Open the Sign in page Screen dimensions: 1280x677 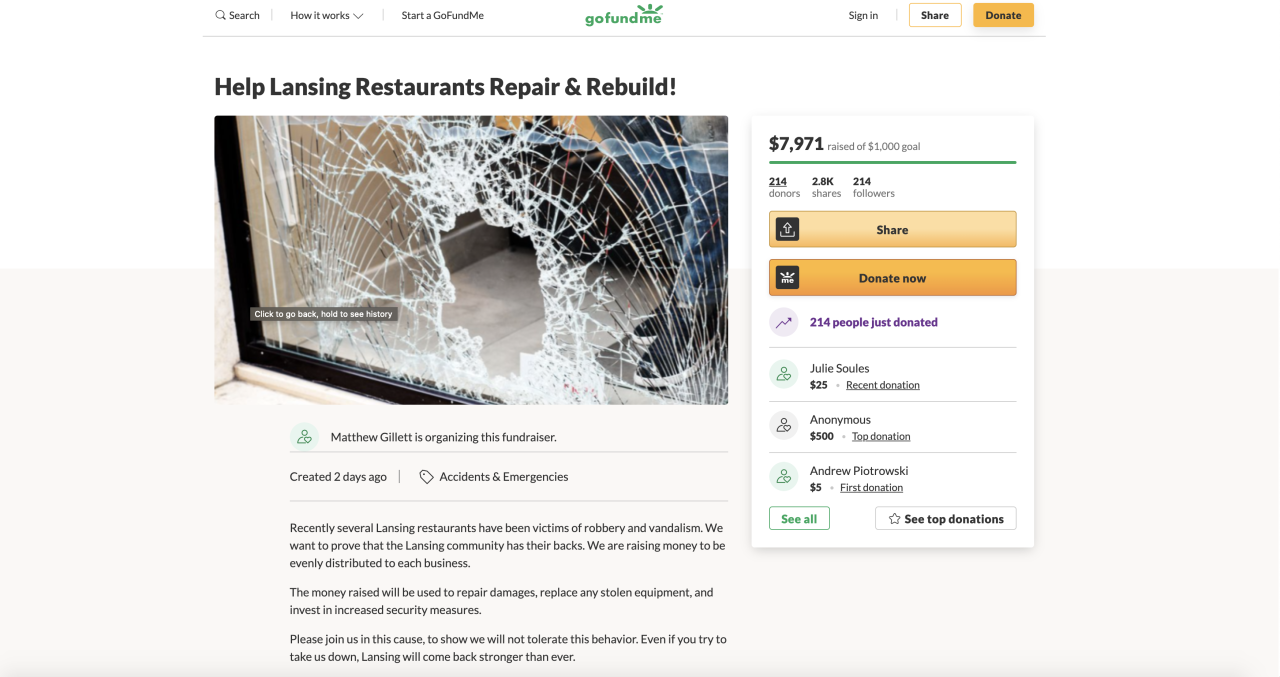[863, 15]
